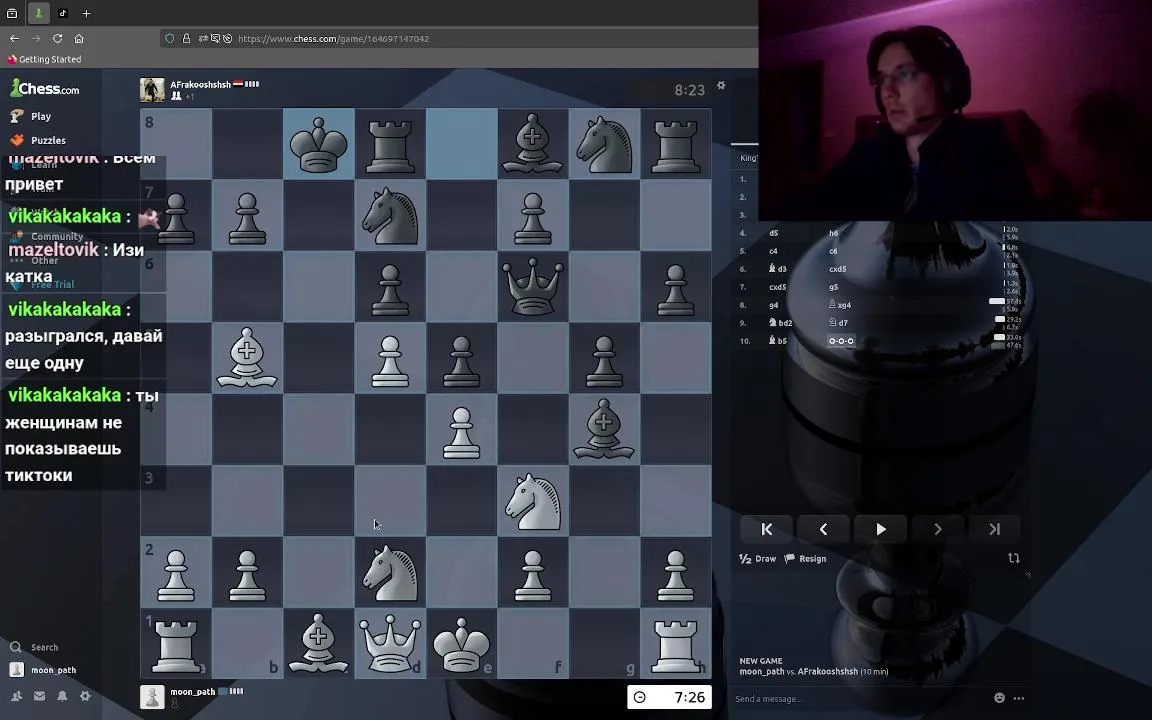This screenshot has width=1152, height=720.
Task: Select move h6 in the move list
Action: (833, 233)
